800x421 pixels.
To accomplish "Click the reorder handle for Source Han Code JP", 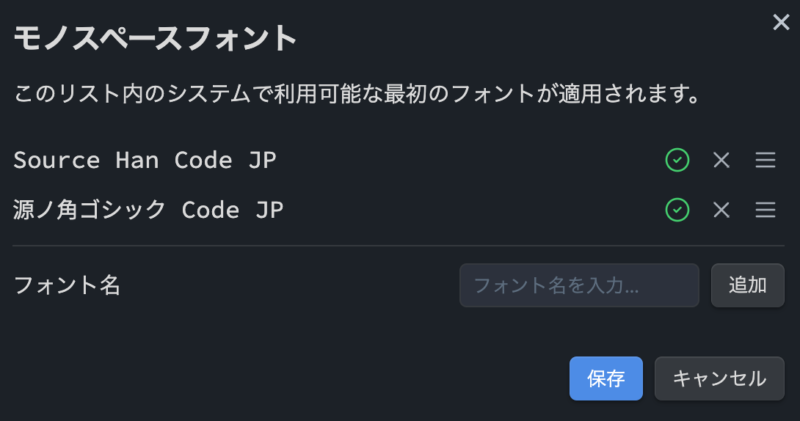I will click(x=765, y=160).
